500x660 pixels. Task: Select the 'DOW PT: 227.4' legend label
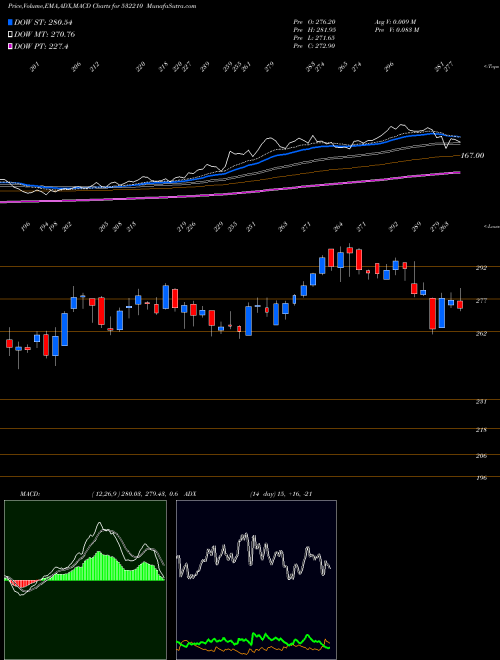point(41,46)
